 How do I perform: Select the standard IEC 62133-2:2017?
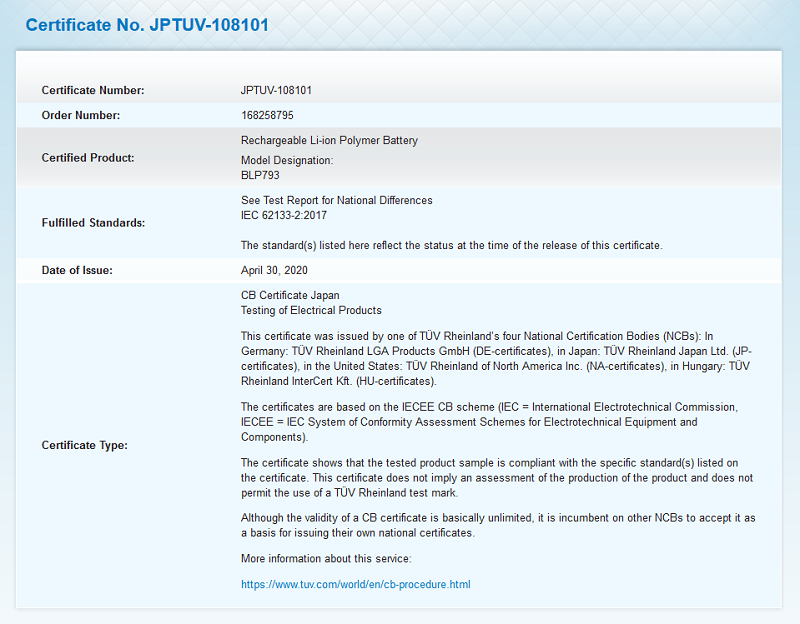(x=284, y=215)
